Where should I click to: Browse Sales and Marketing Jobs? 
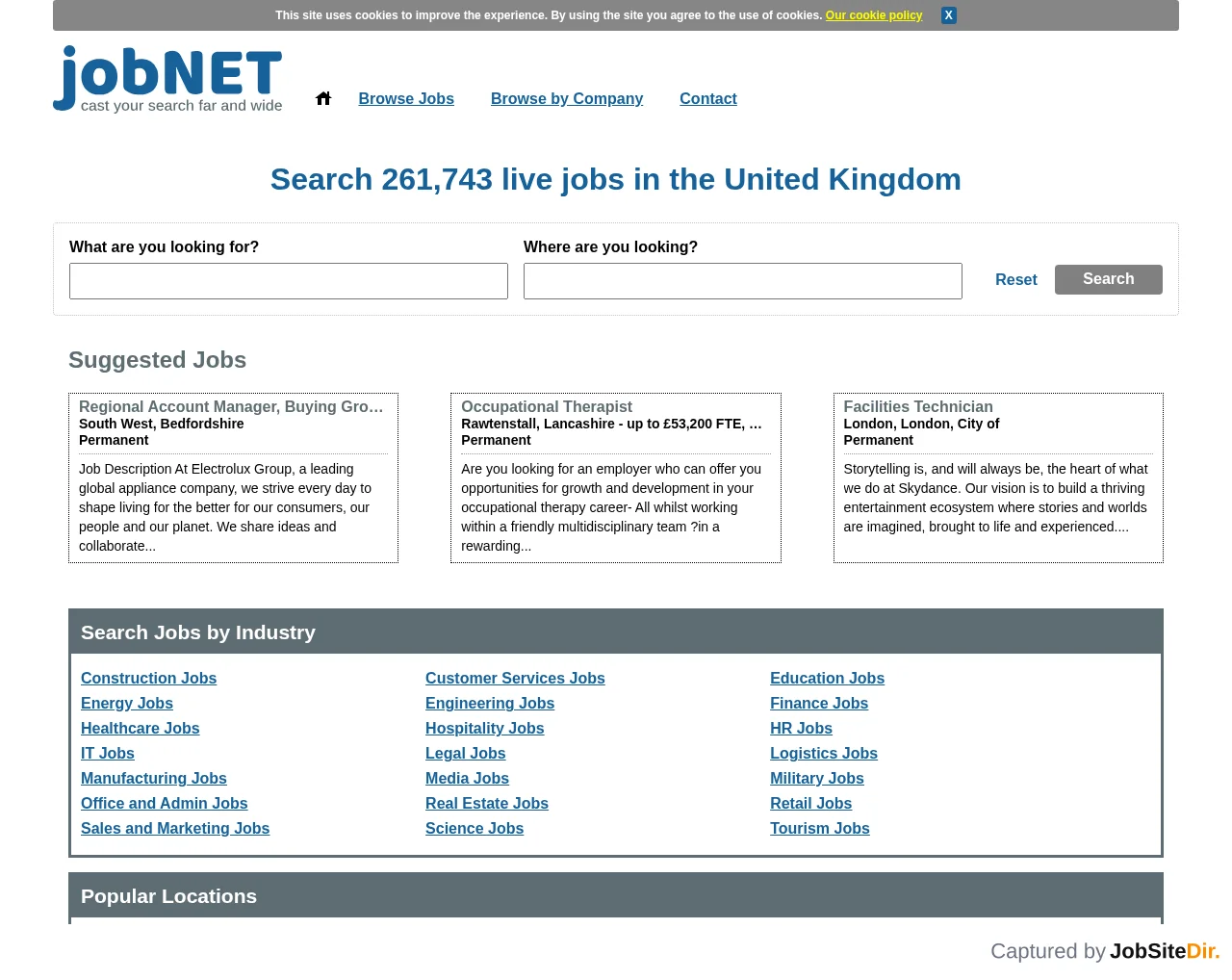click(x=175, y=828)
